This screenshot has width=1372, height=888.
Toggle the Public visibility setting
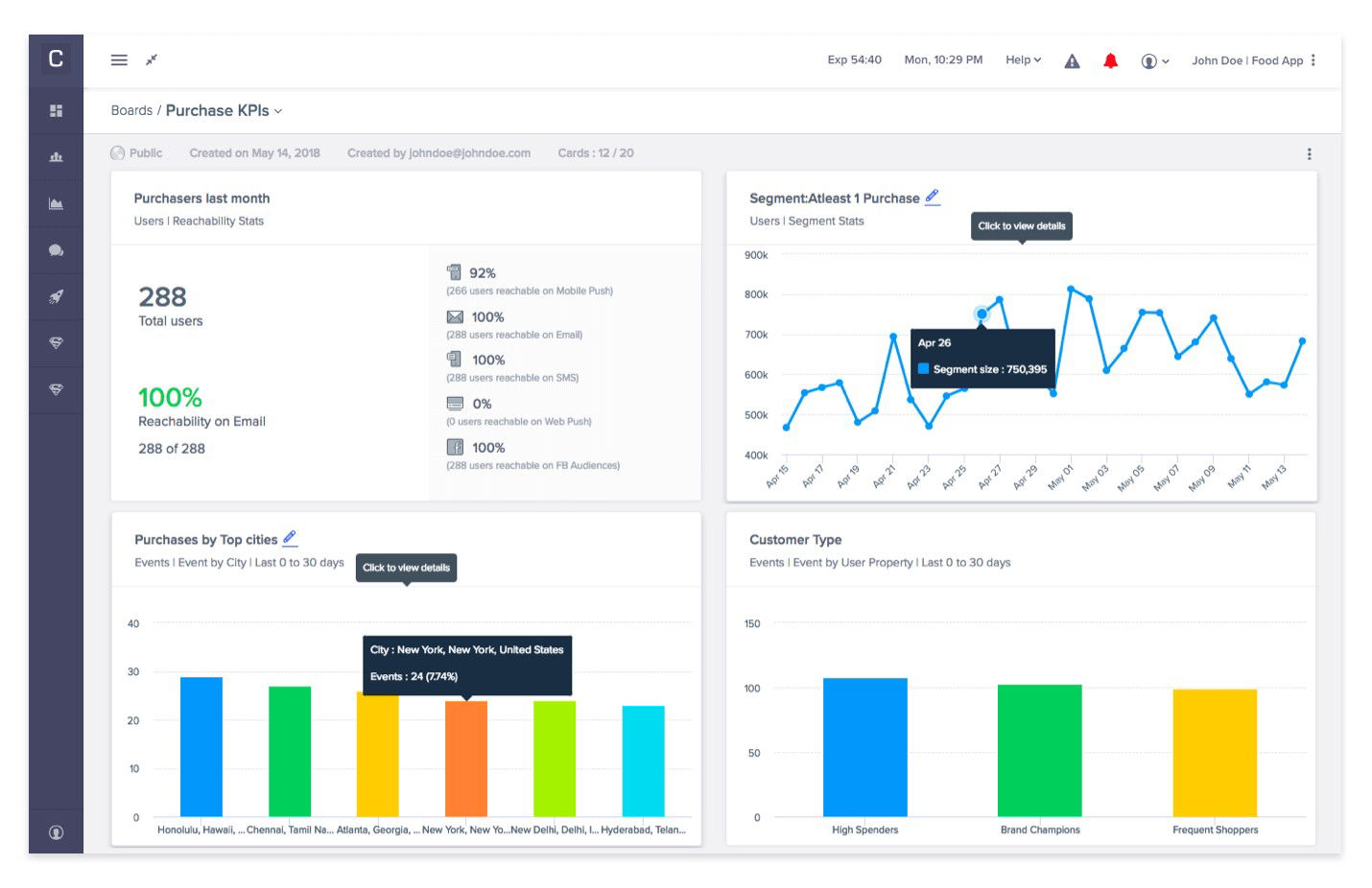(136, 152)
